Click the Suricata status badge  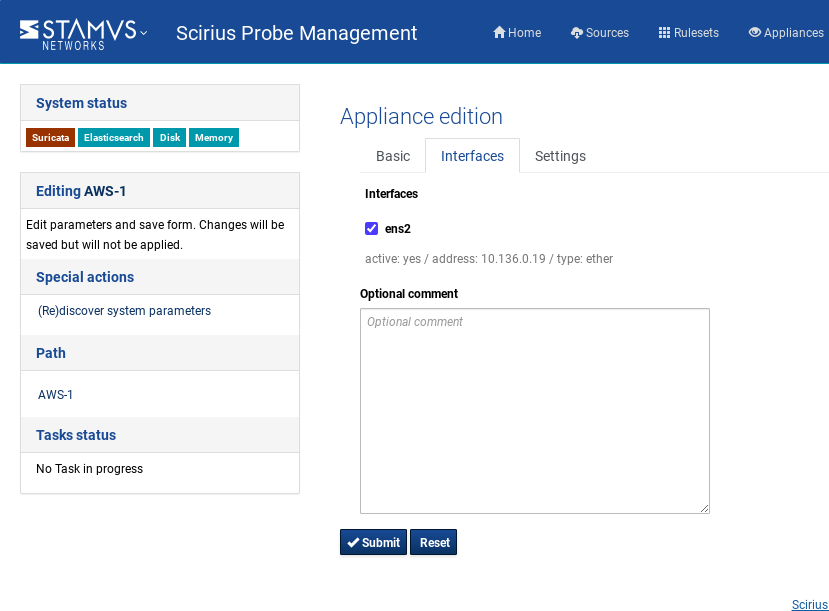(x=50, y=138)
